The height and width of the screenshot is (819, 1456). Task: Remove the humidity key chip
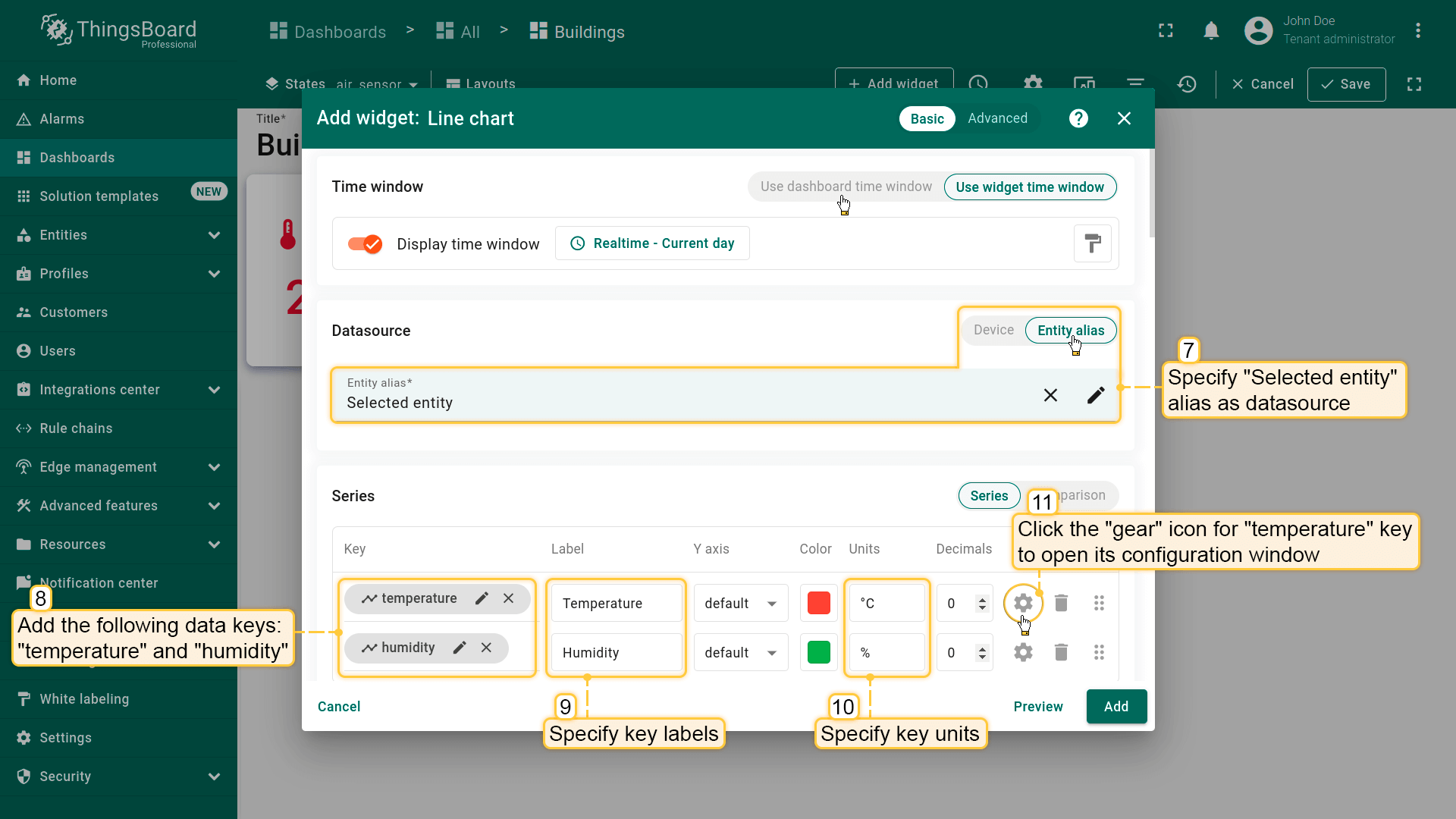[486, 648]
